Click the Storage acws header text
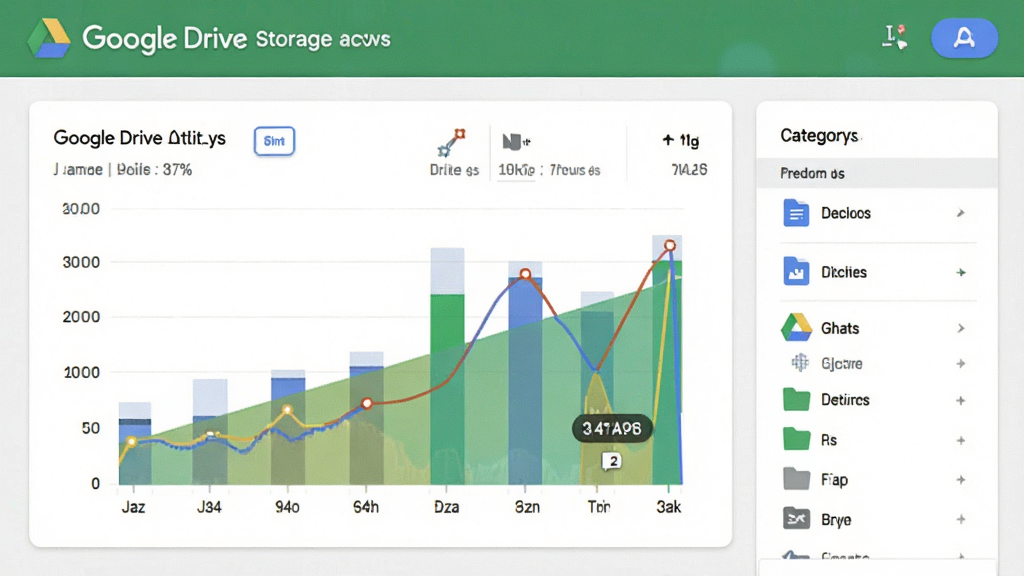Viewport: 1024px width, 576px height. click(x=323, y=39)
